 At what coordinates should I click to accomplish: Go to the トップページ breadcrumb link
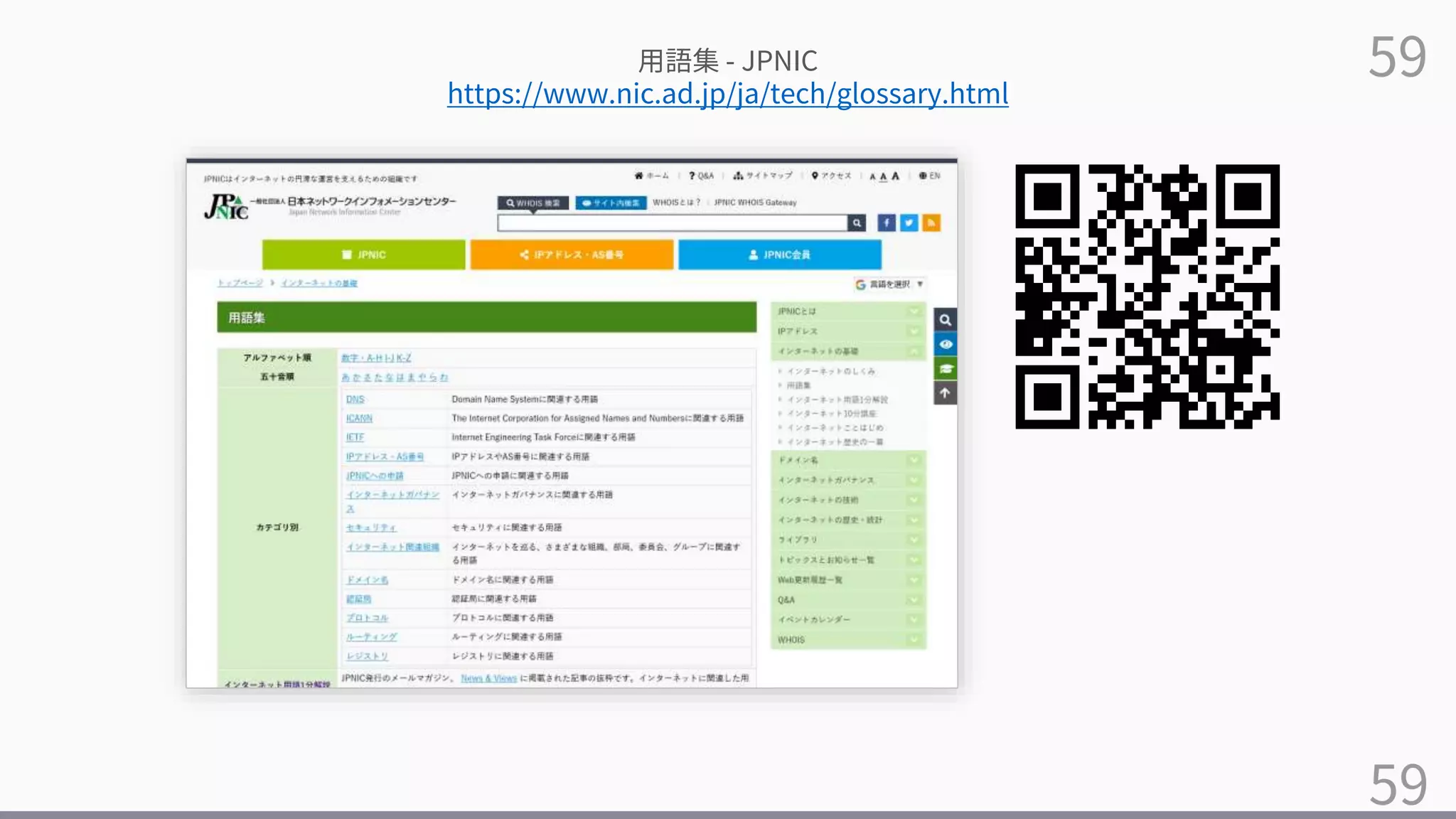(240, 283)
